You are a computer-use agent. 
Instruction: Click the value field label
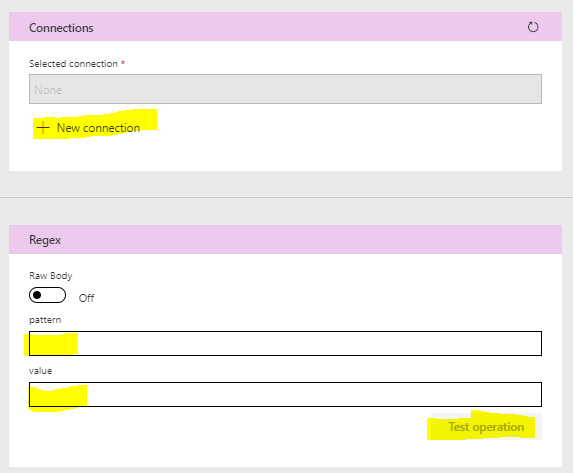point(41,371)
